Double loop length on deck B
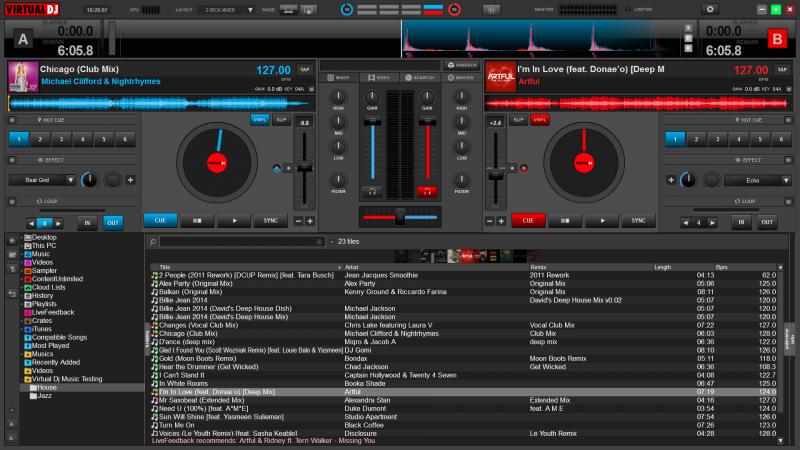 click(712, 223)
